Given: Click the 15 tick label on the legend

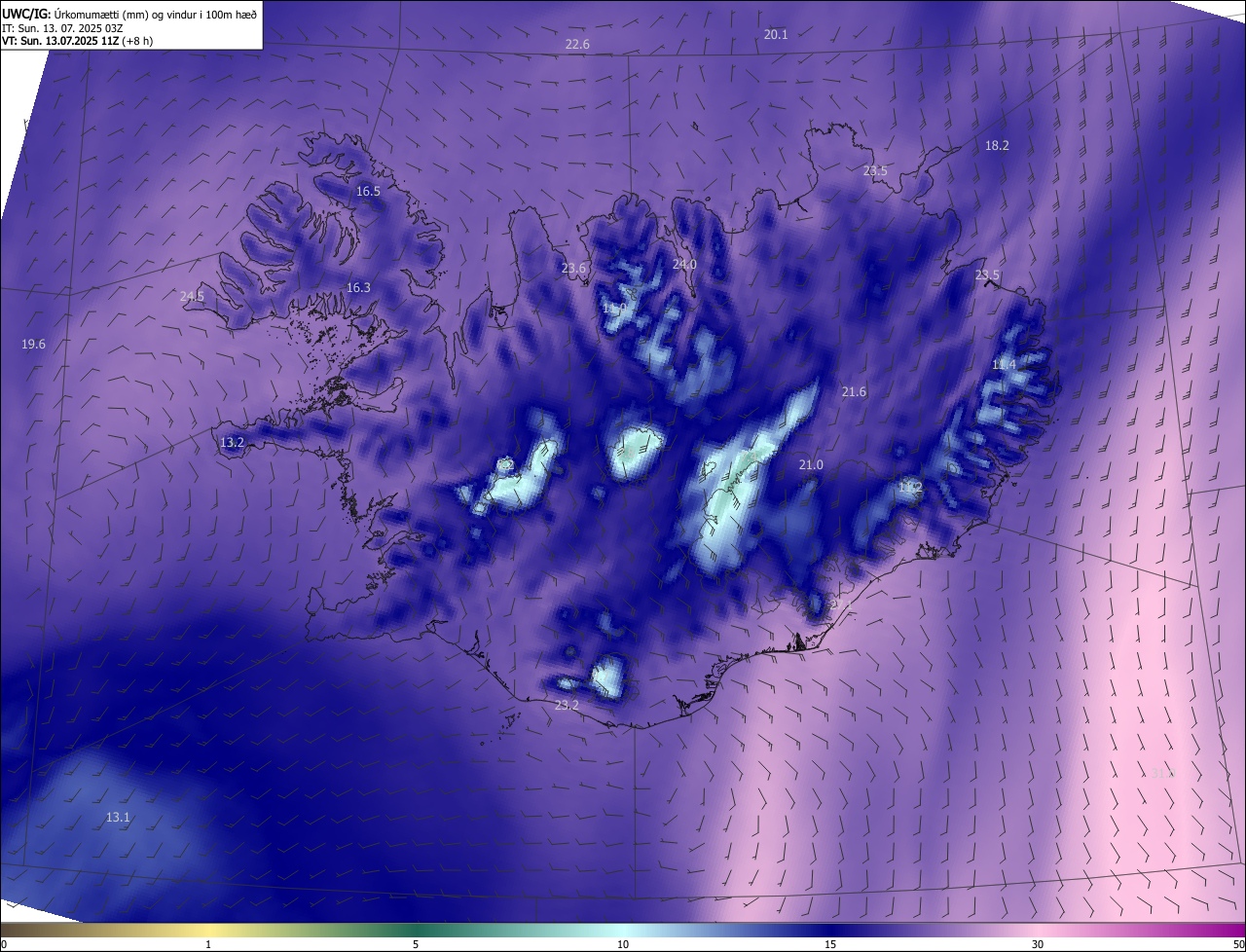Looking at the screenshot, I should [x=830, y=944].
